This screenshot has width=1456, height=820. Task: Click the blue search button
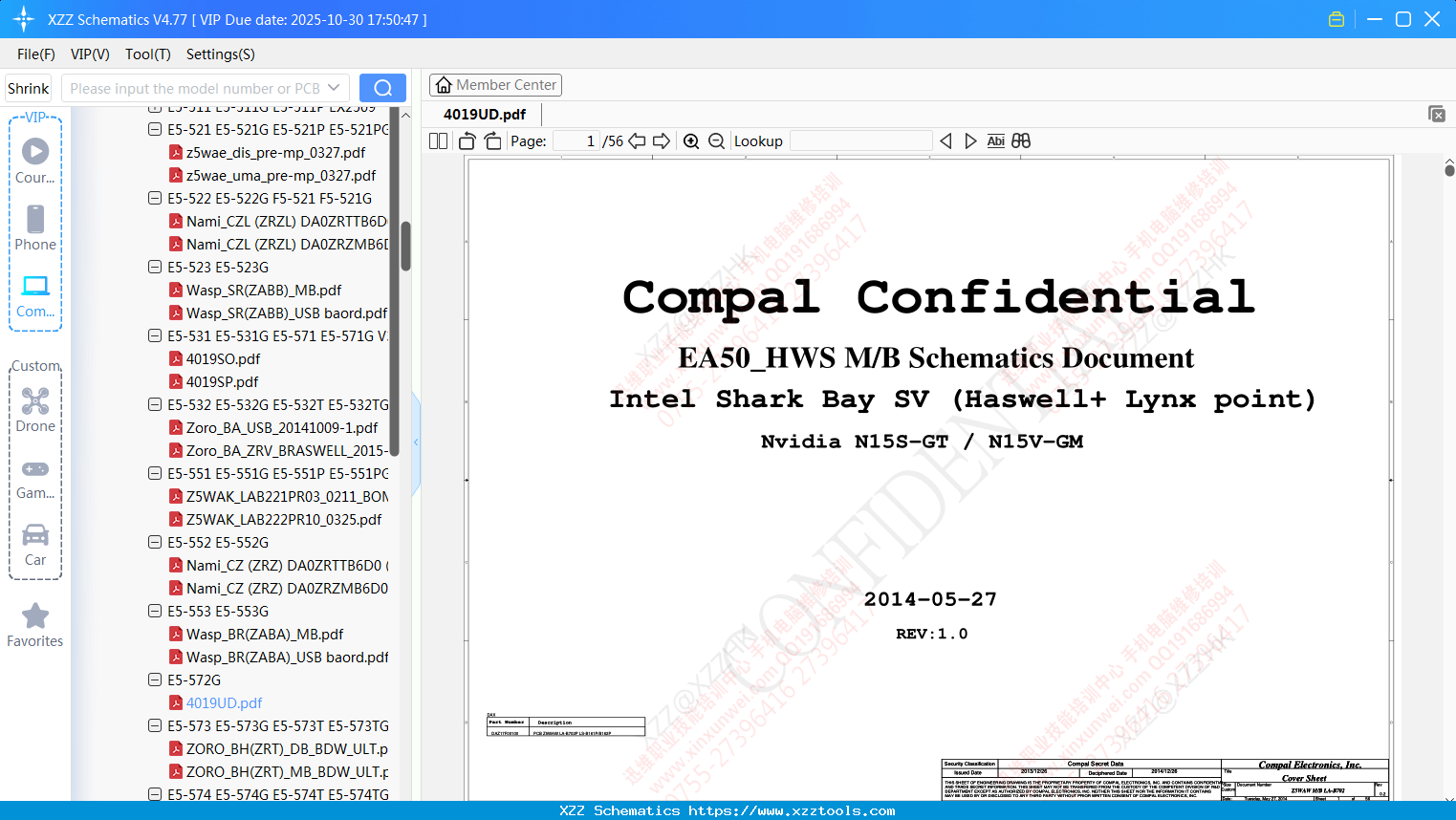click(382, 88)
